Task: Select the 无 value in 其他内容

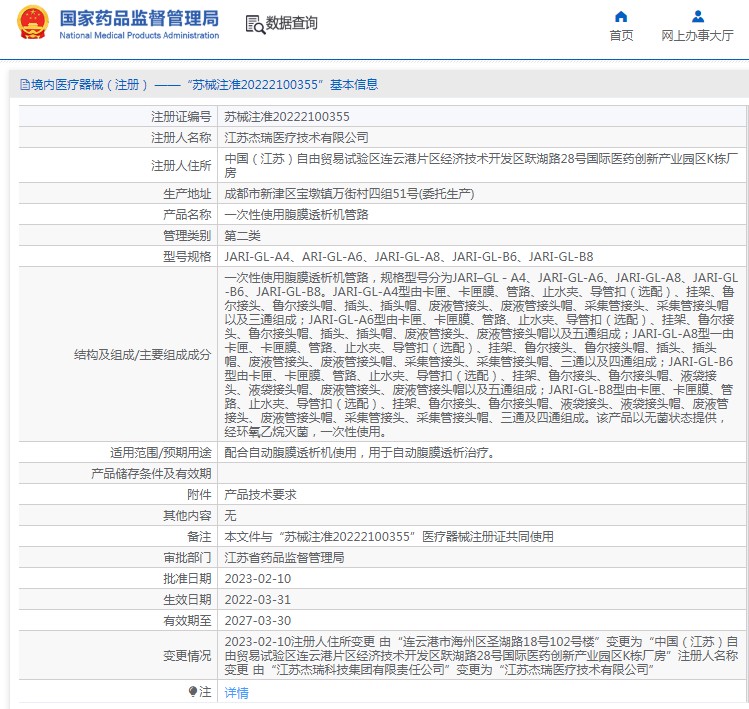Action: pos(231,516)
